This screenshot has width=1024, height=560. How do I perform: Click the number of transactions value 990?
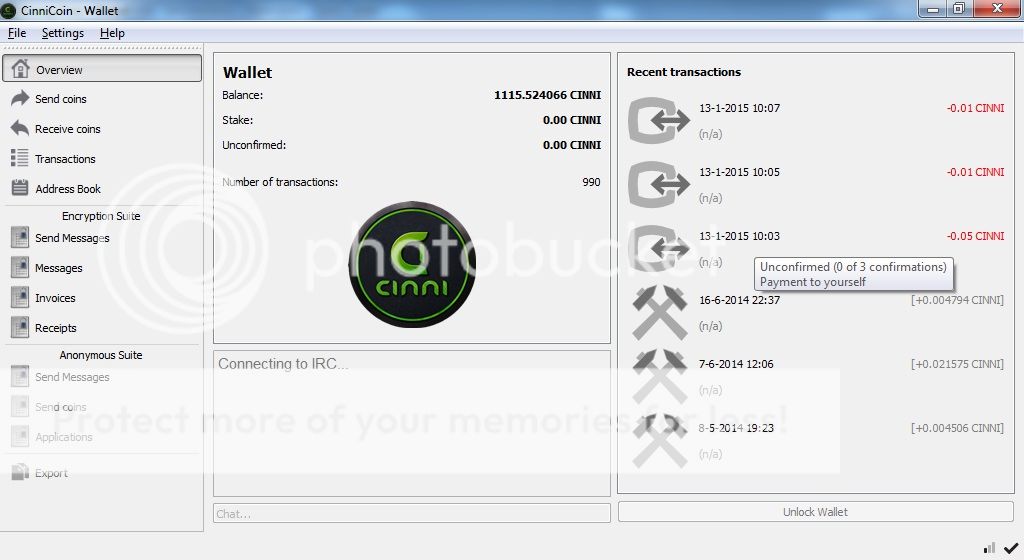pos(591,182)
